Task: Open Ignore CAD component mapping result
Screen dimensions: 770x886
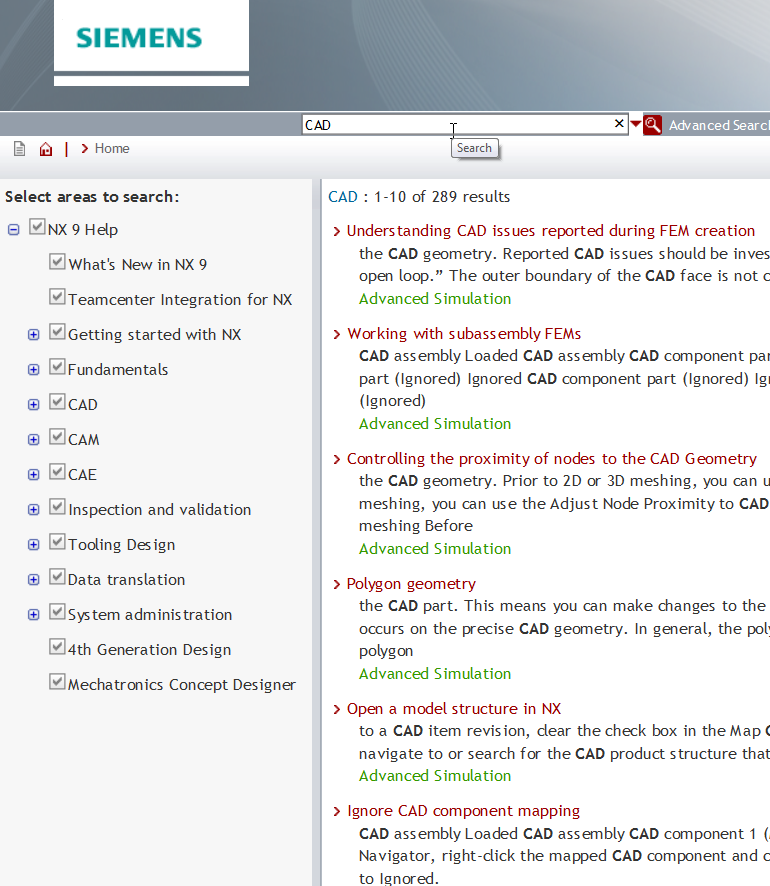Action: tap(463, 811)
